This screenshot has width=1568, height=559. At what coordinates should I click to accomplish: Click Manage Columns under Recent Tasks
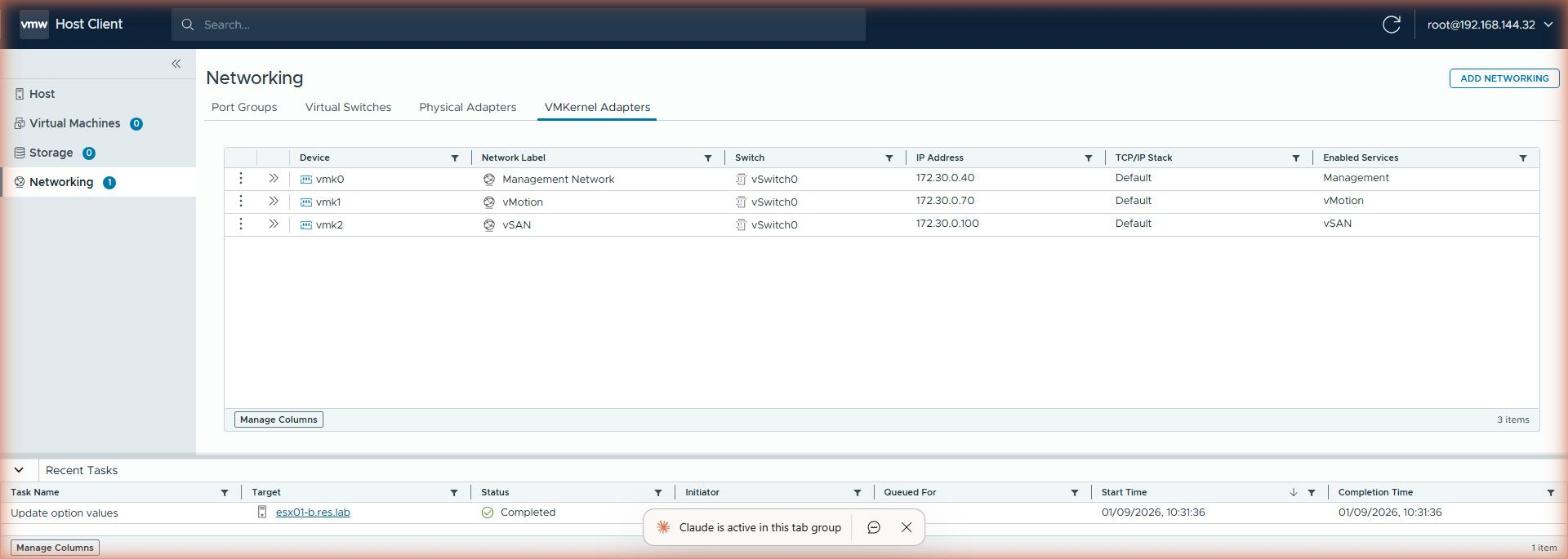55,548
